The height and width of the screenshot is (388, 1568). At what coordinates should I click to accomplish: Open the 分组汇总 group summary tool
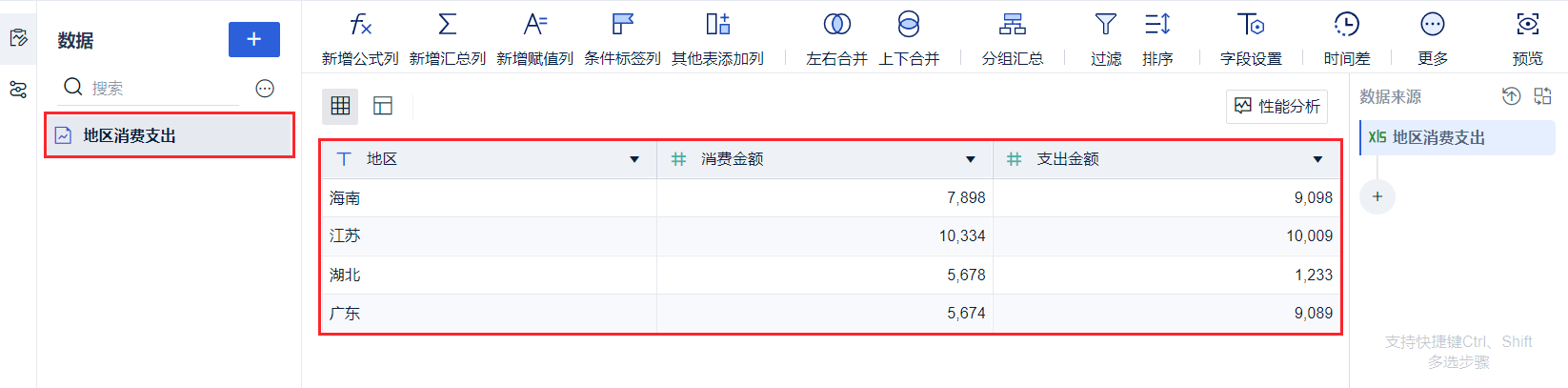tap(1012, 25)
